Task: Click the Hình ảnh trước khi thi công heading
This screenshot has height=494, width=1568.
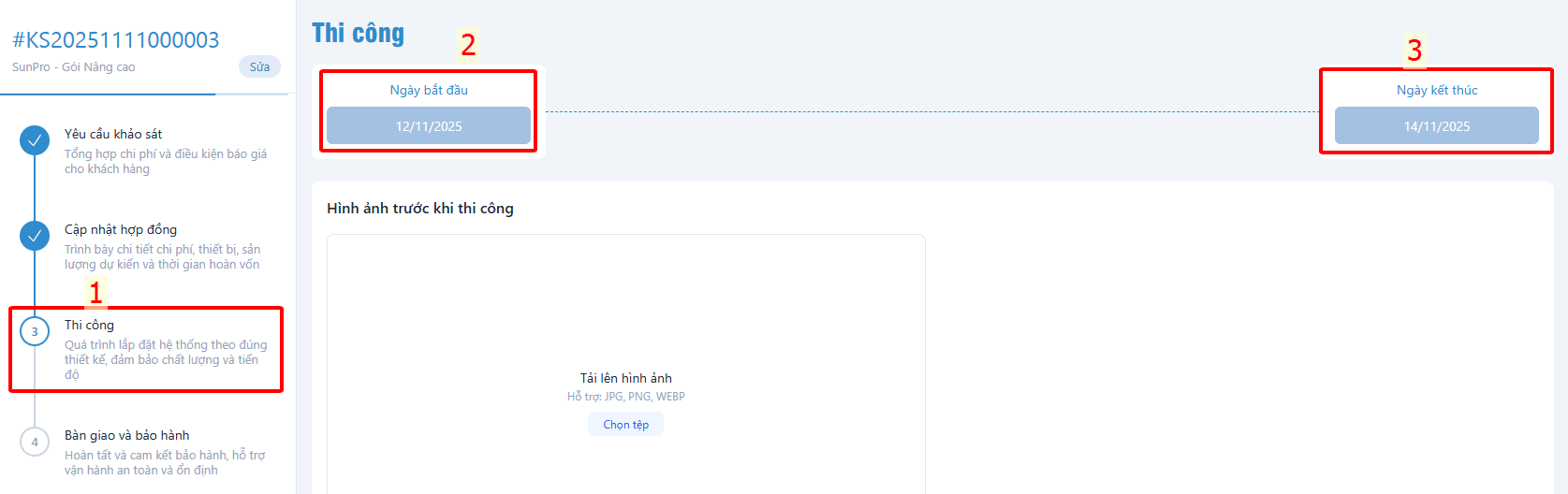Action: tap(419, 209)
